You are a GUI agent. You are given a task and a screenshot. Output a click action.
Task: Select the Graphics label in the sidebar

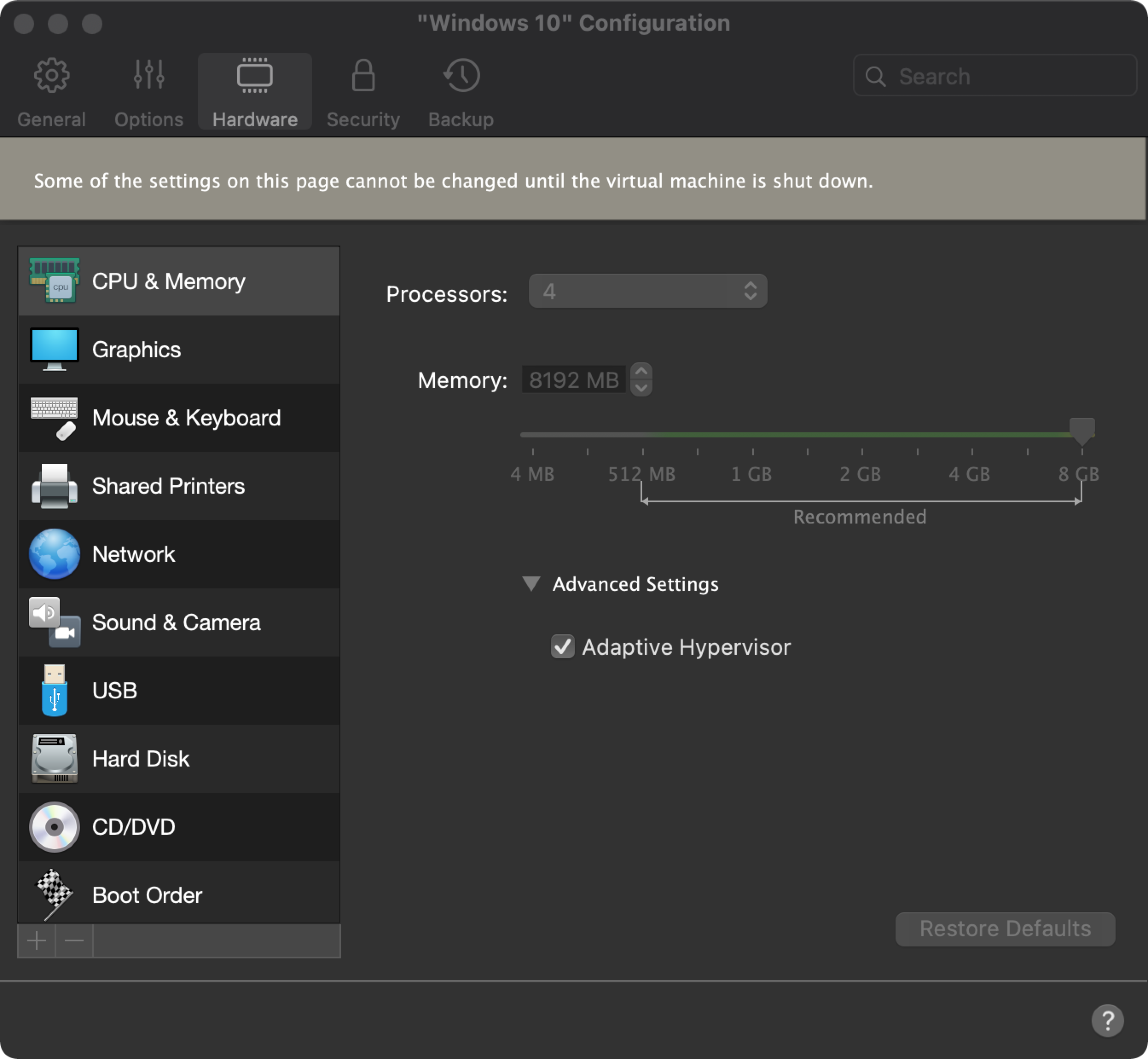coord(136,350)
